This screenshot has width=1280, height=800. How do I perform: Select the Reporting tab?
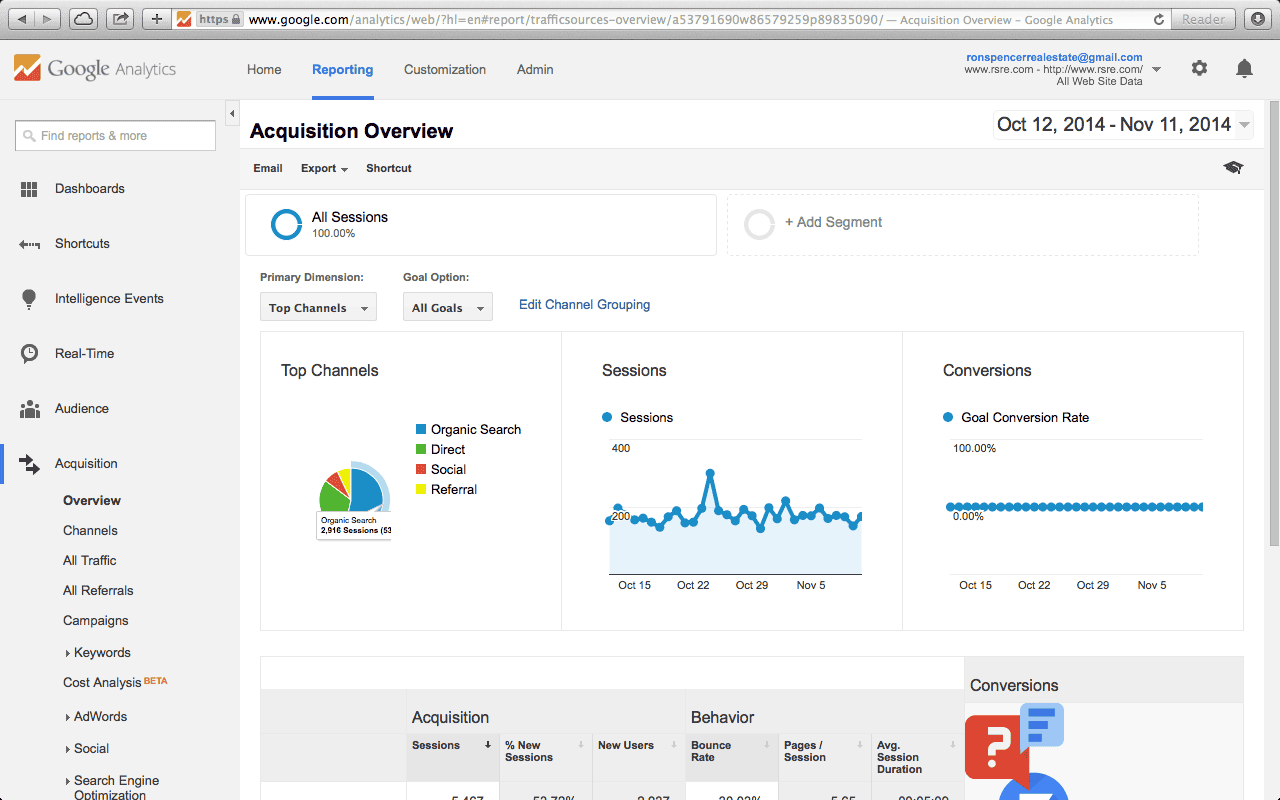(x=342, y=69)
